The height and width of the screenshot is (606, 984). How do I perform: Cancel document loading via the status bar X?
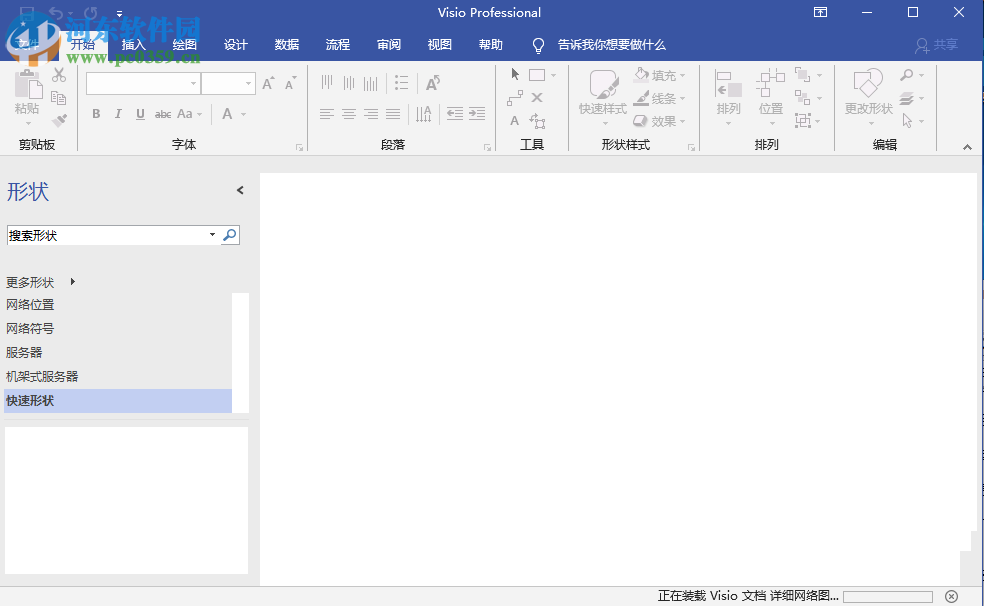click(951, 595)
